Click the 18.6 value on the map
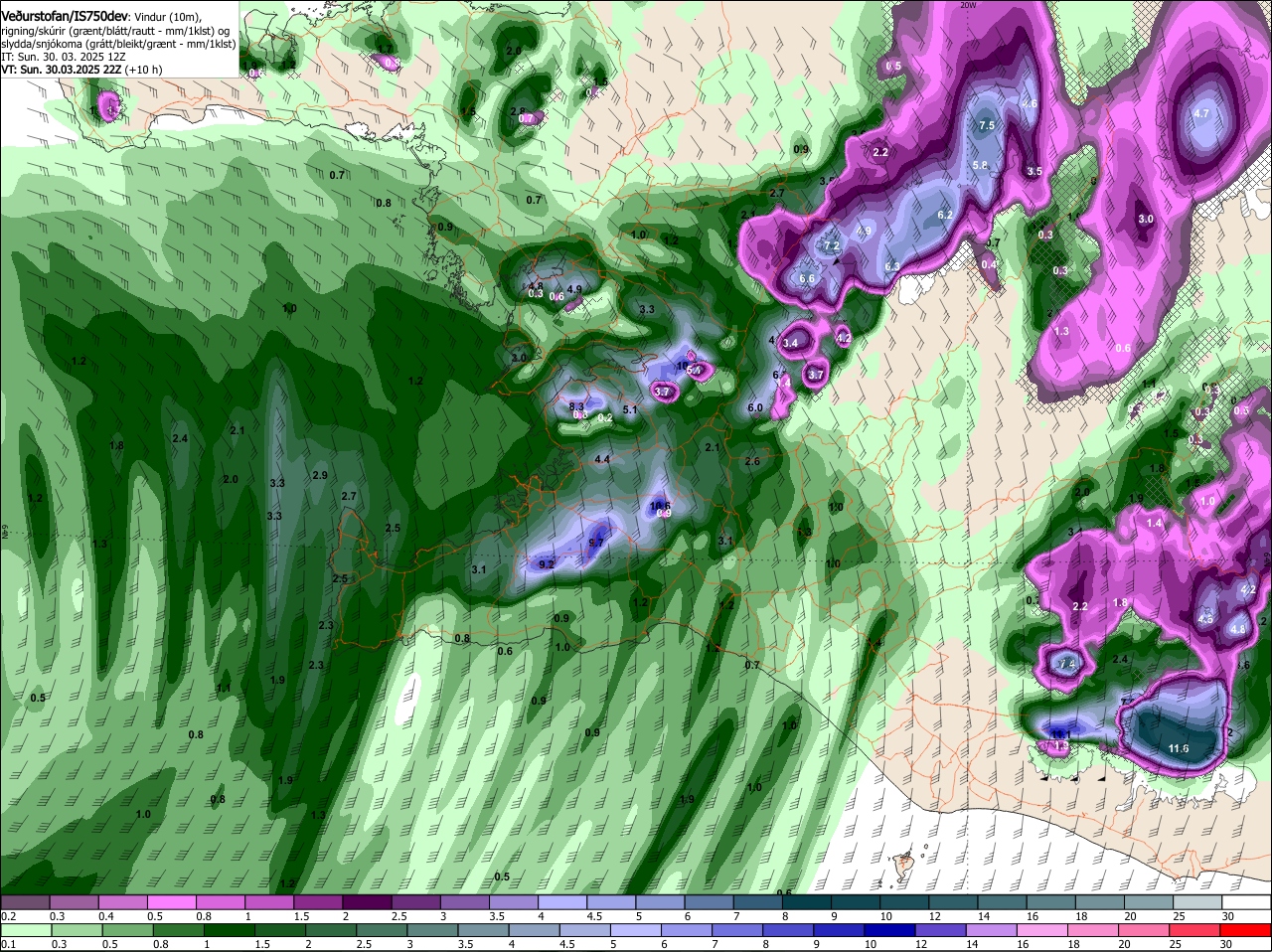 pyautogui.click(x=660, y=506)
